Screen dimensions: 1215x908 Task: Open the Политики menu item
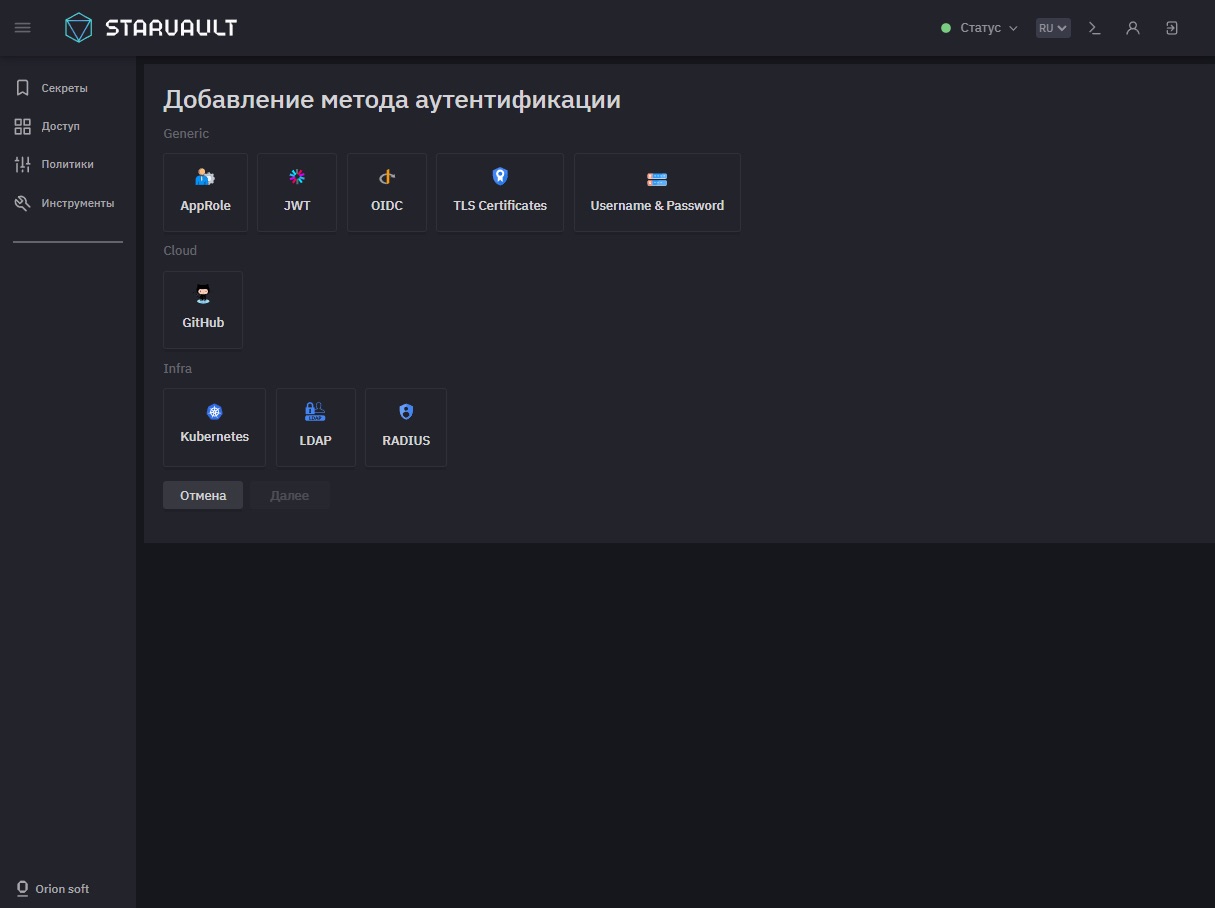click(x=68, y=164)
